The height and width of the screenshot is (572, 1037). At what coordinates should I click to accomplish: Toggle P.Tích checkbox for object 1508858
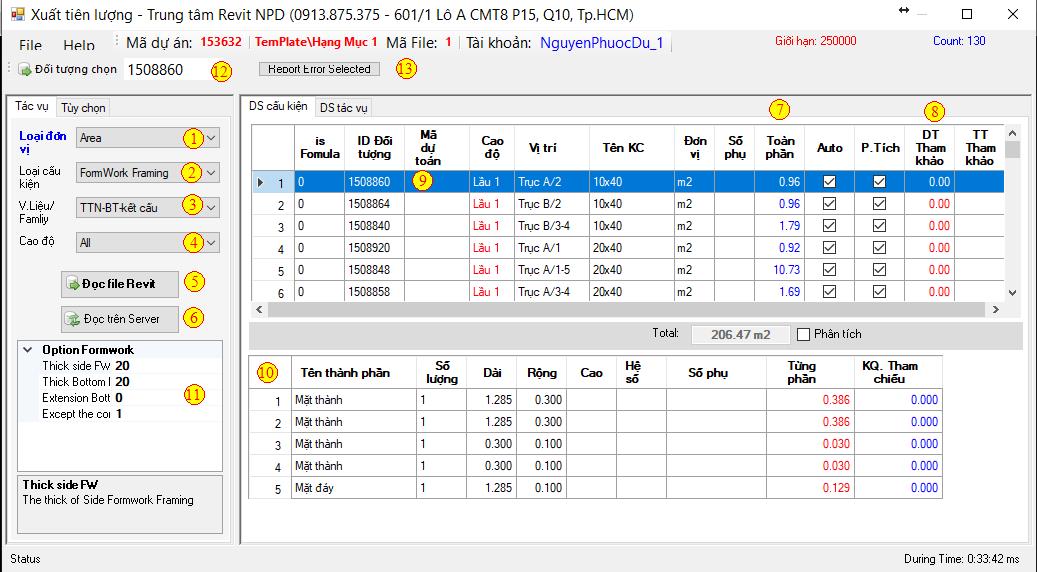click(x=879, y=292)
